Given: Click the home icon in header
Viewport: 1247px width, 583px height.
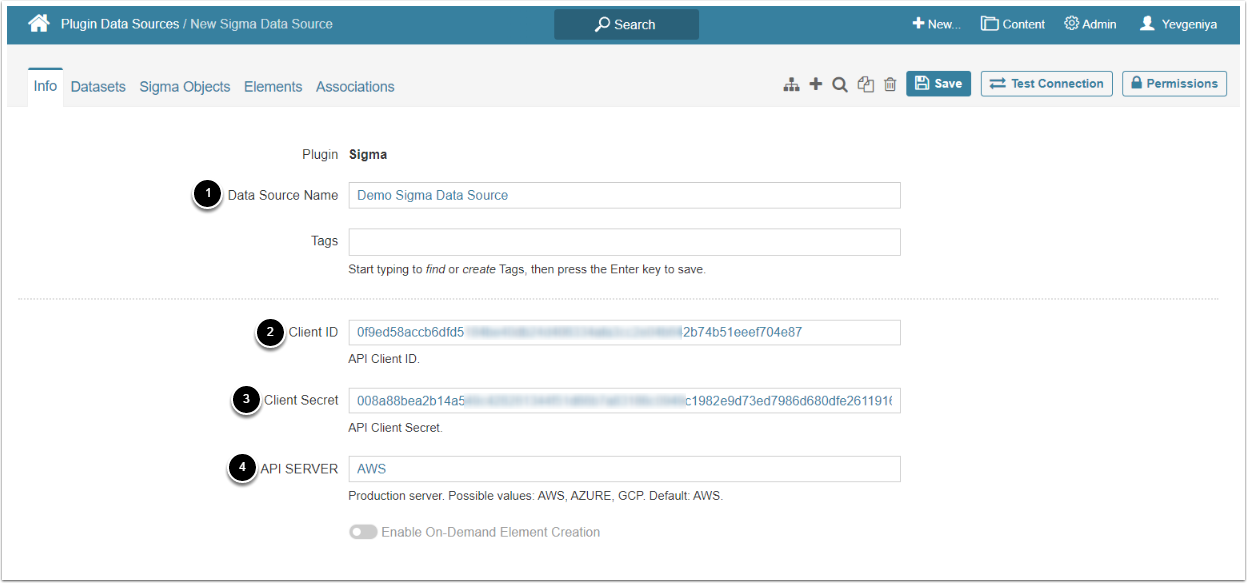Looking at the screenshot, I should tap(38, 23).
